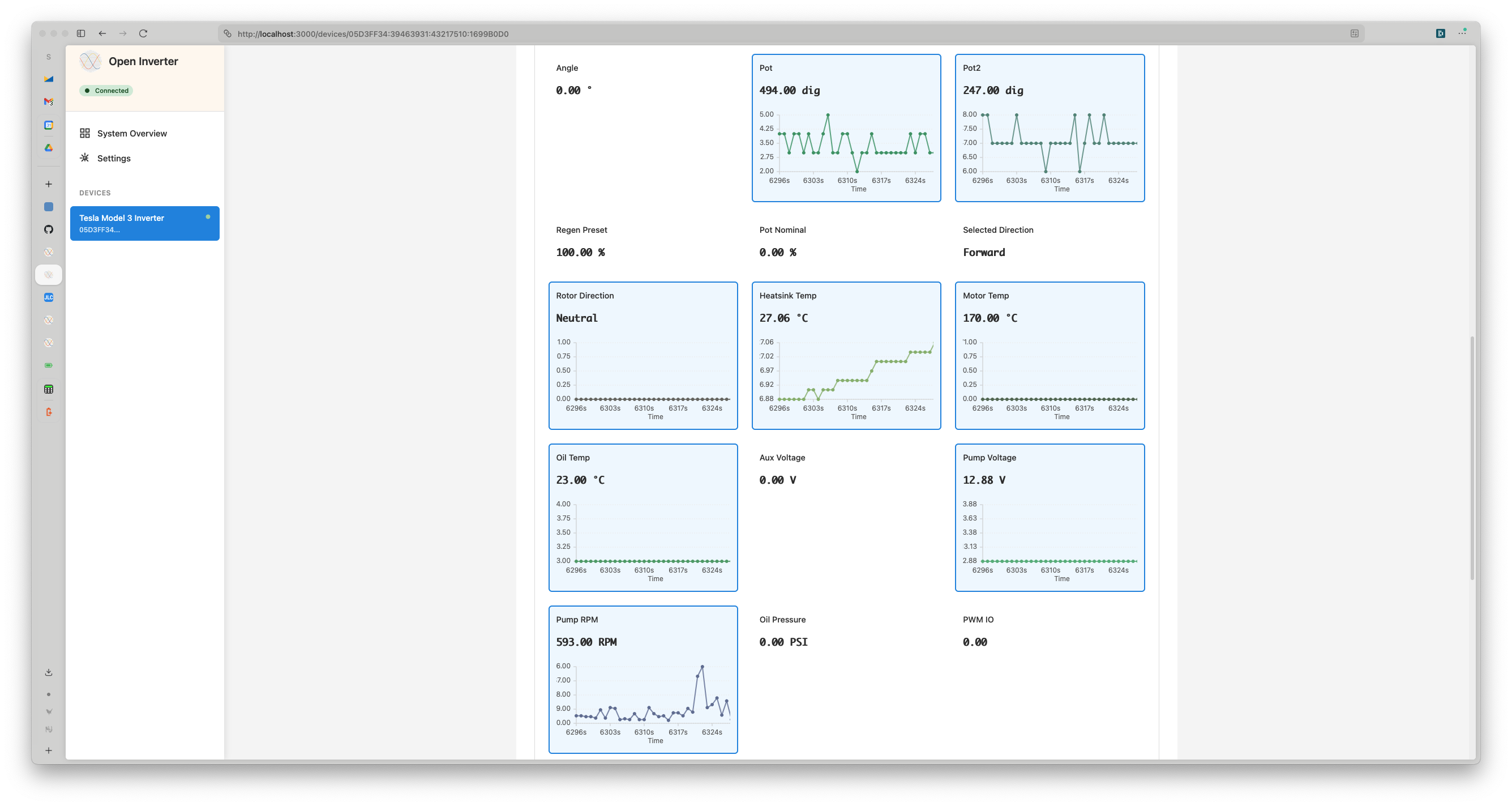This screenshot has width=1512, height=806.
Task: Click the Open Inverter logo title
Action: coord(143,61)
